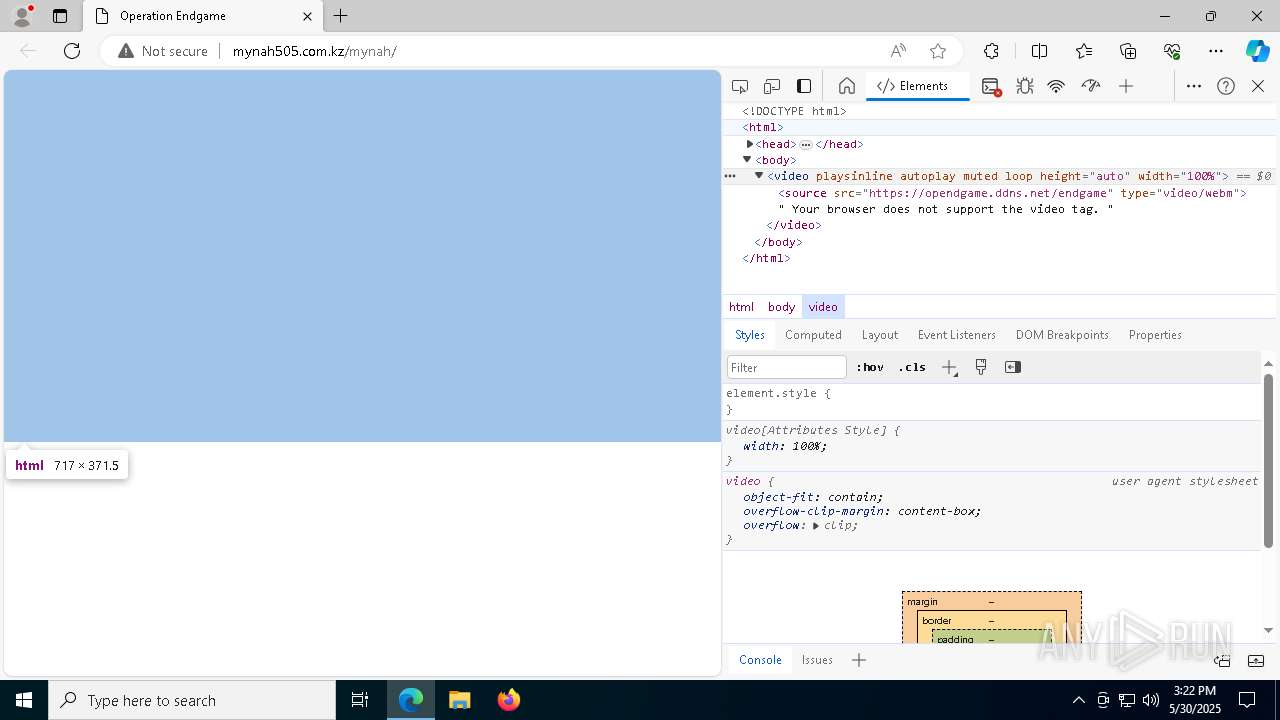
Task: Expand the overflow property triangle
Action: coord(816,525)
